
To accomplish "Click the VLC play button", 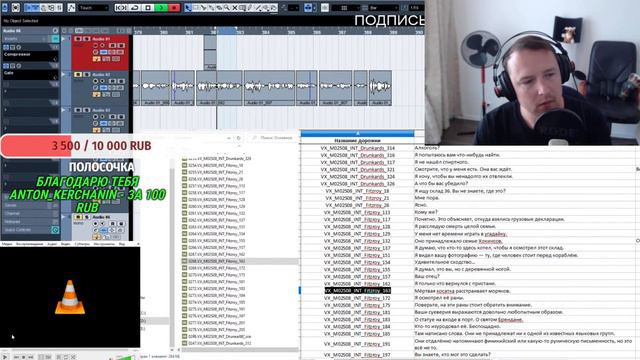I will (x=5, y=357).
